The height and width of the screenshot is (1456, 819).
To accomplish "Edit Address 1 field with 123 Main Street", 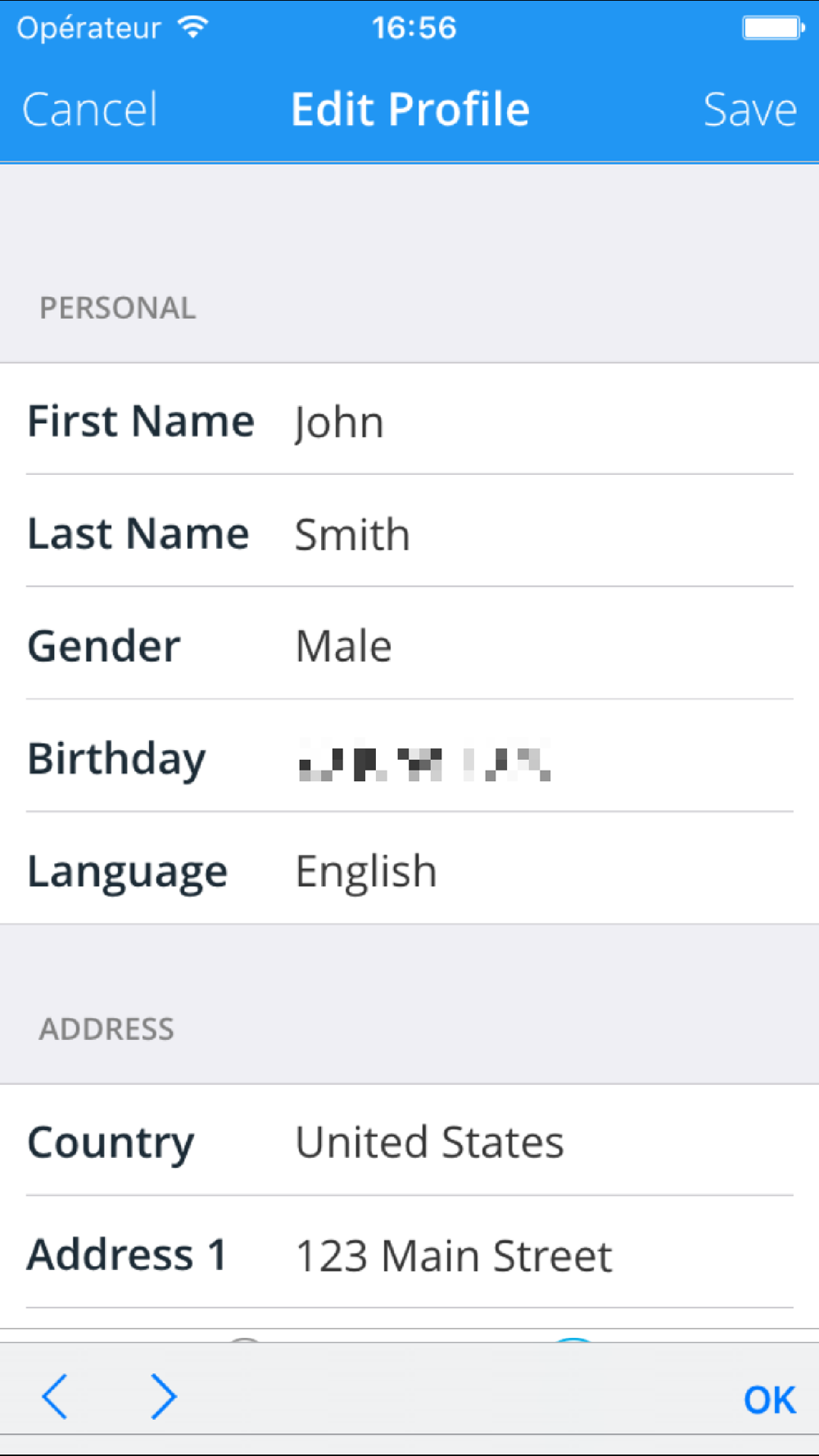I will (409, 1253).
